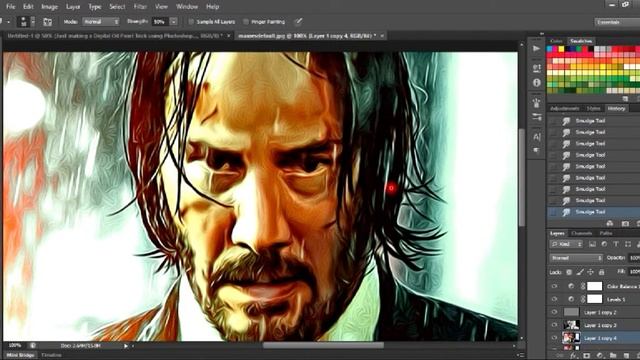Switch to the Paths tab
The image size is (640, 360).
(x=606, y=233)
